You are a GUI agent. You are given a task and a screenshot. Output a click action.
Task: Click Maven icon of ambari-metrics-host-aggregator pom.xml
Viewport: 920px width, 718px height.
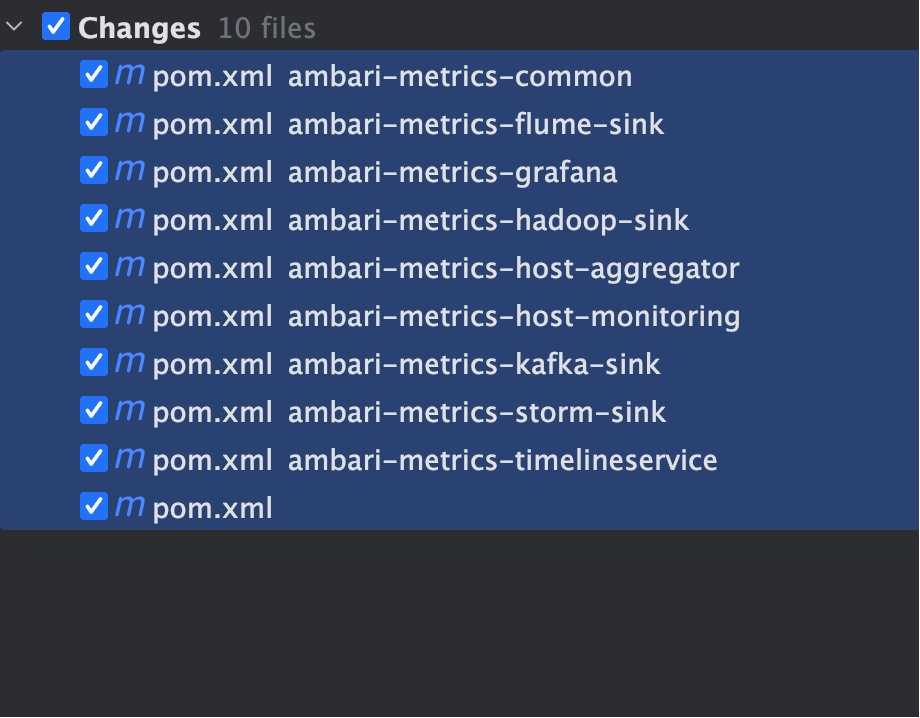point(130,267)
